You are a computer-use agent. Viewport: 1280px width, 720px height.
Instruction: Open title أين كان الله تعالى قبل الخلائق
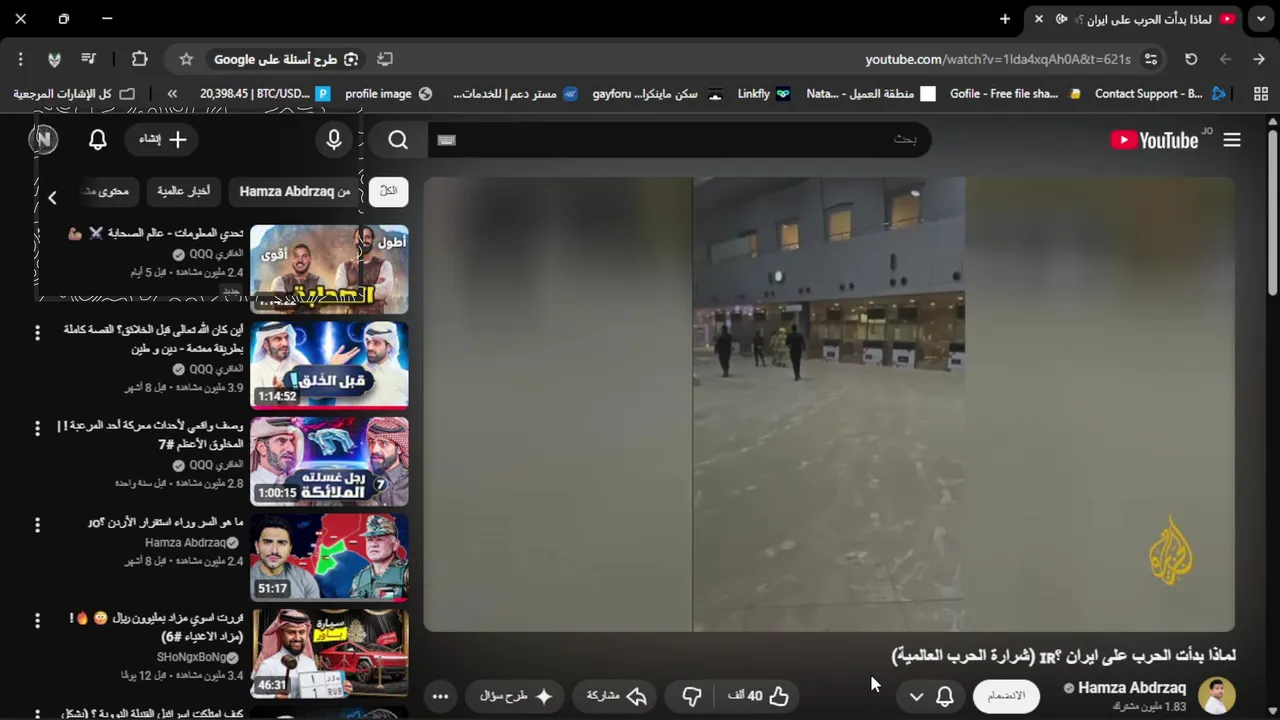(153, 338)
